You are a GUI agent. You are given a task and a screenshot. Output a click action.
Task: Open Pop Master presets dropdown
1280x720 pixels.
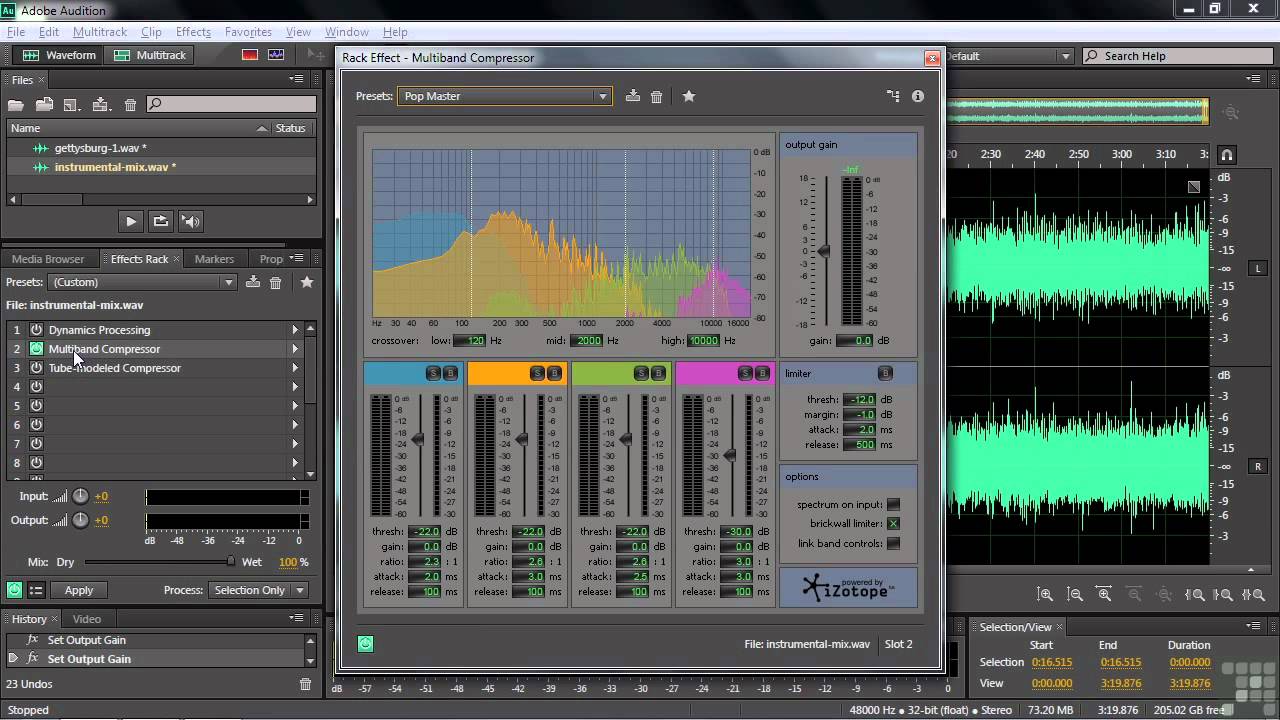click(x=504, y=96)
